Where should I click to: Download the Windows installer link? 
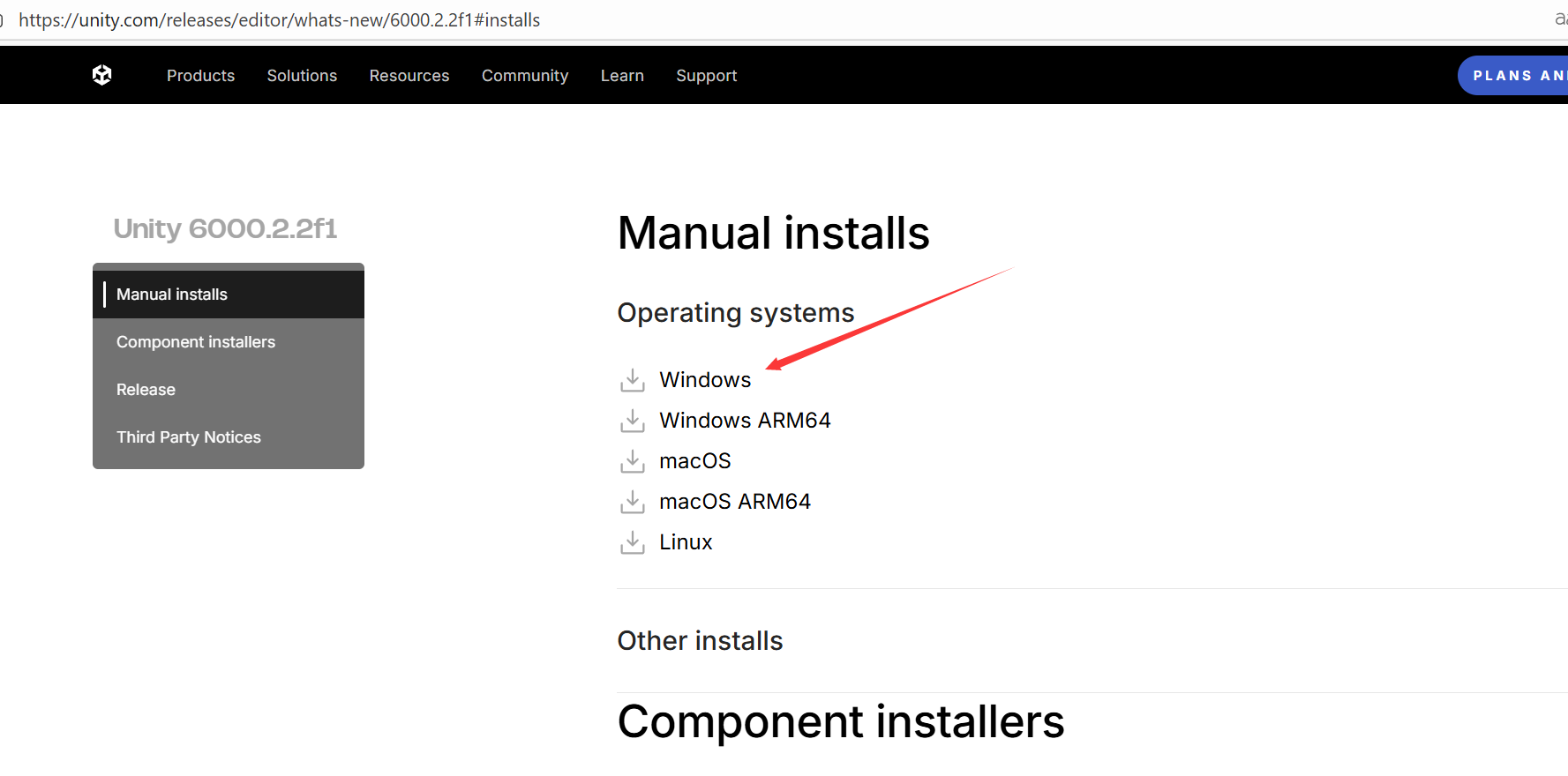coord(705,380)
